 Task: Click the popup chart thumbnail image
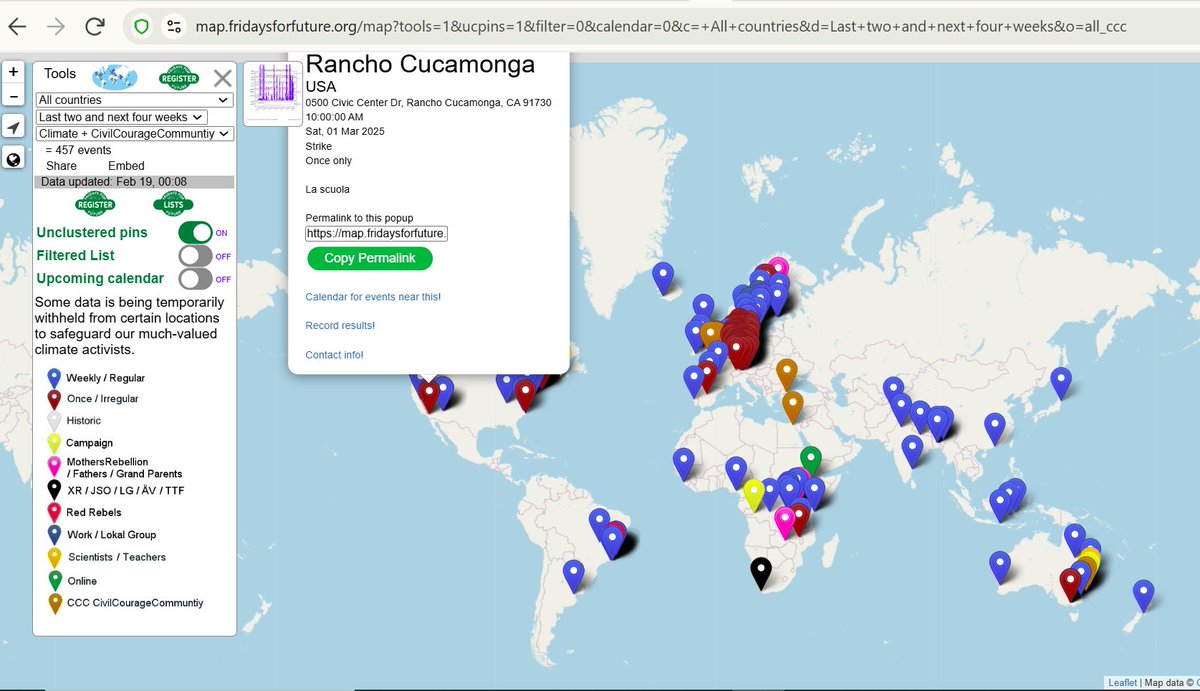click(x=273, y=92)
